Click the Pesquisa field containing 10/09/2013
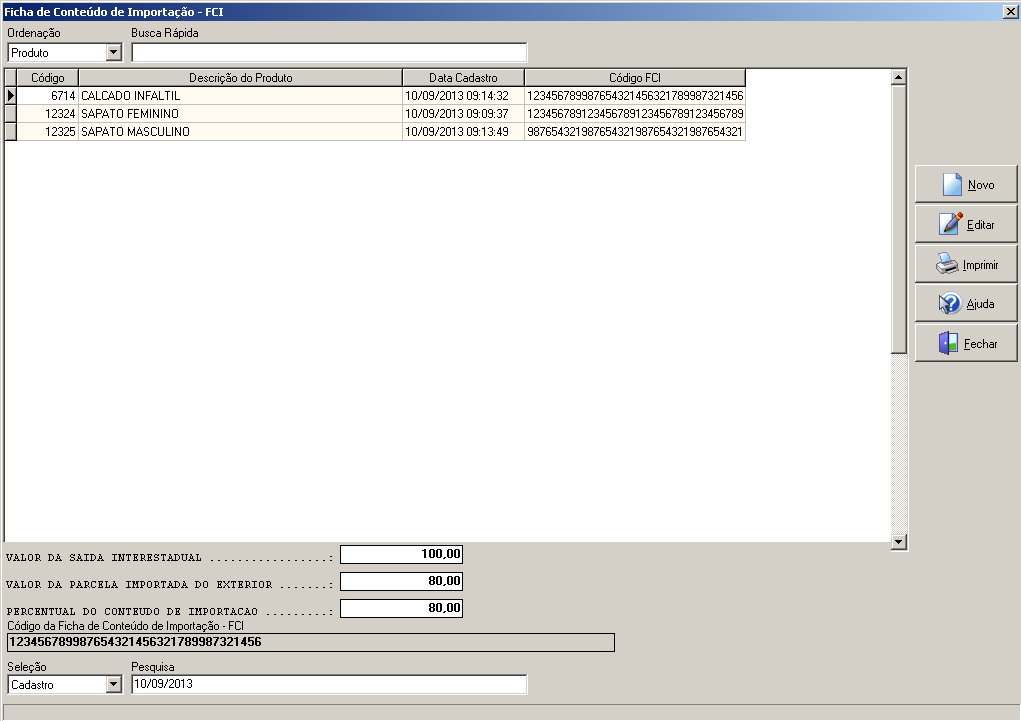Image resolution: width=1021 pixels, height=721 pixels. coord(329,684)
